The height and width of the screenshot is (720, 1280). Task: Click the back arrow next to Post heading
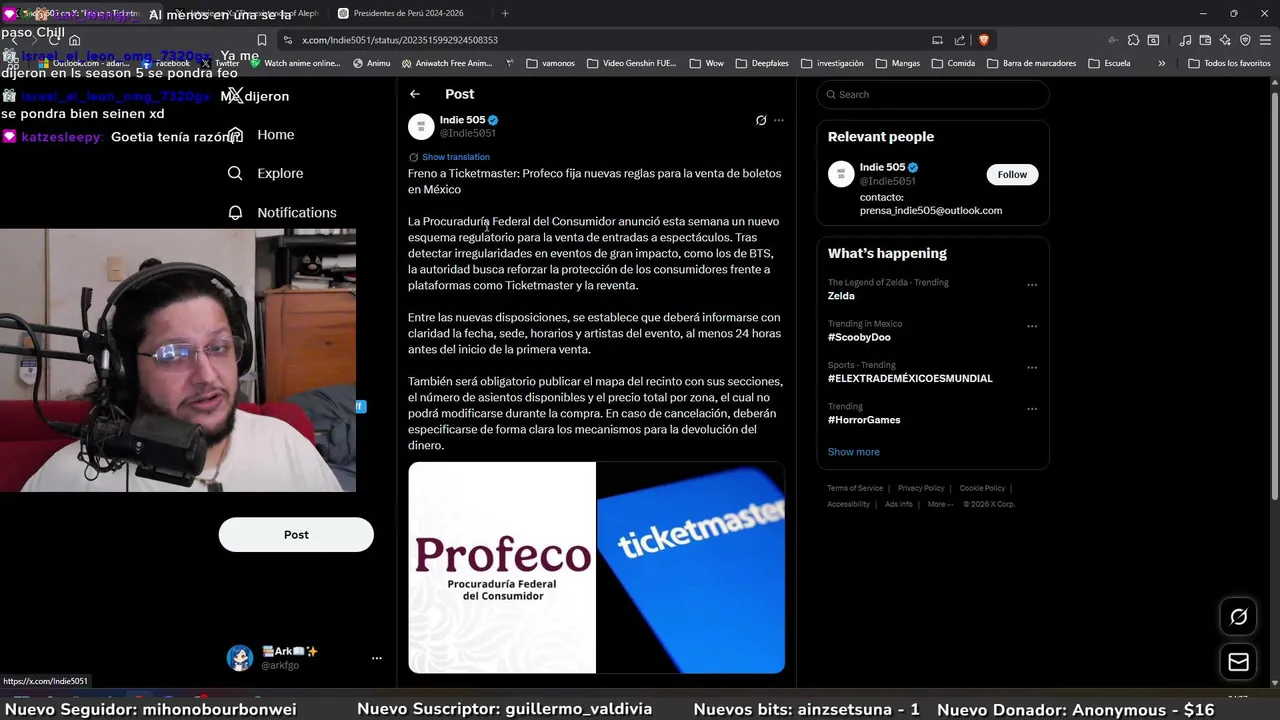pos(415,94)
